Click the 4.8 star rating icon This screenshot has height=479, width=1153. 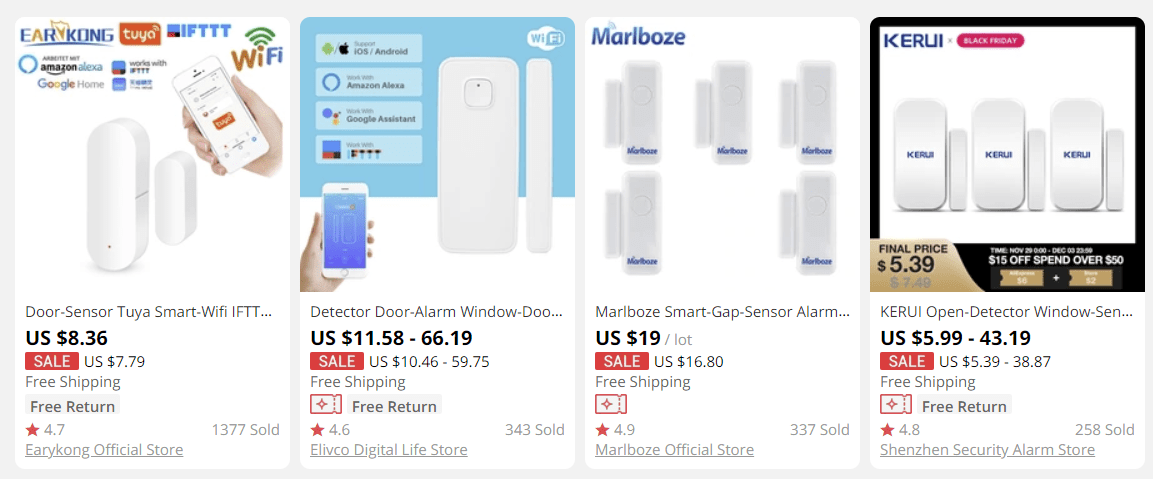pyautogui.click(x=887, y=430)
